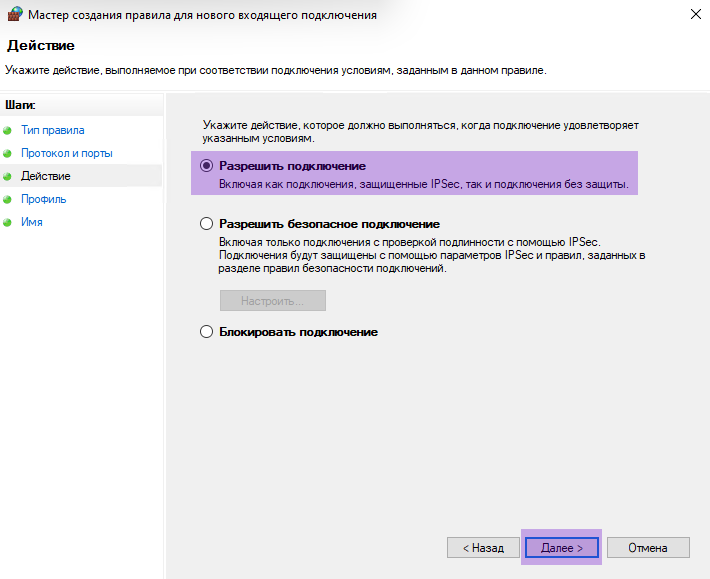Click green bullet next to "Тип правила"

point(7,131)
